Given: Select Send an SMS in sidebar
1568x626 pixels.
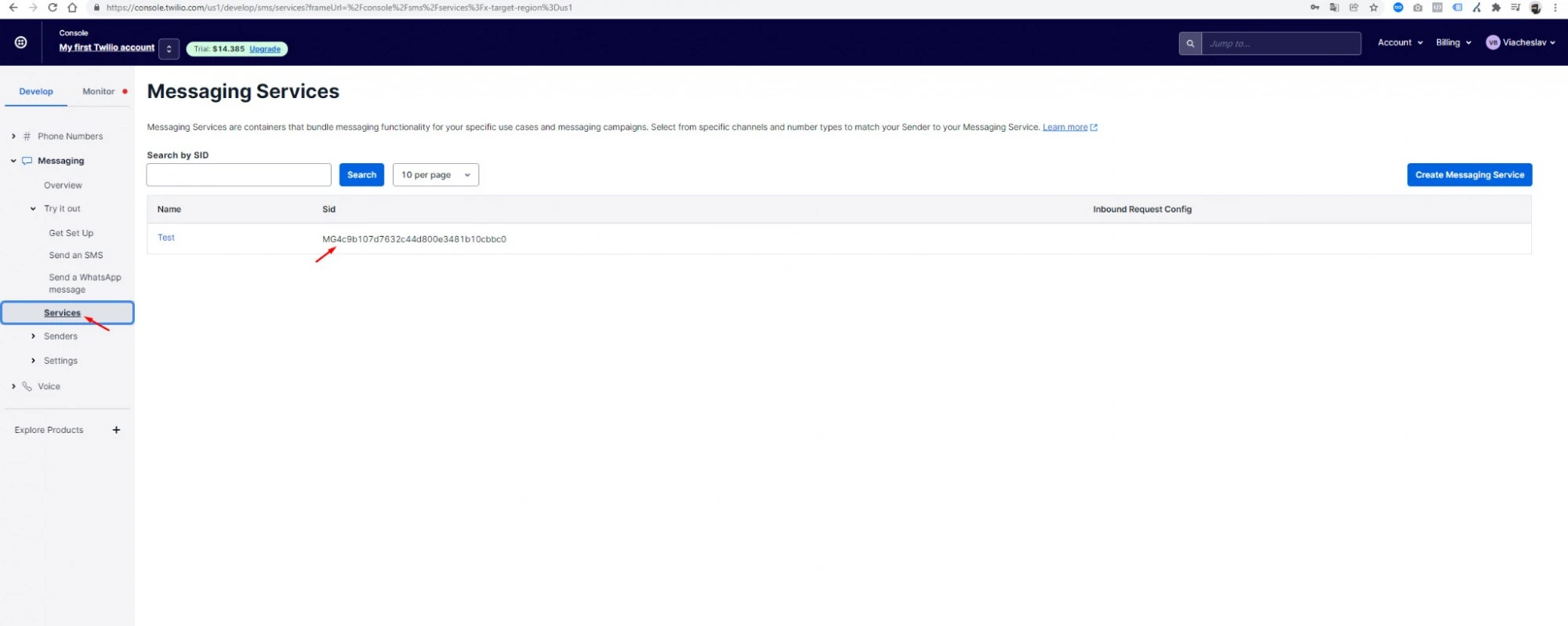Looking at the screenshot, I should 76,256.
